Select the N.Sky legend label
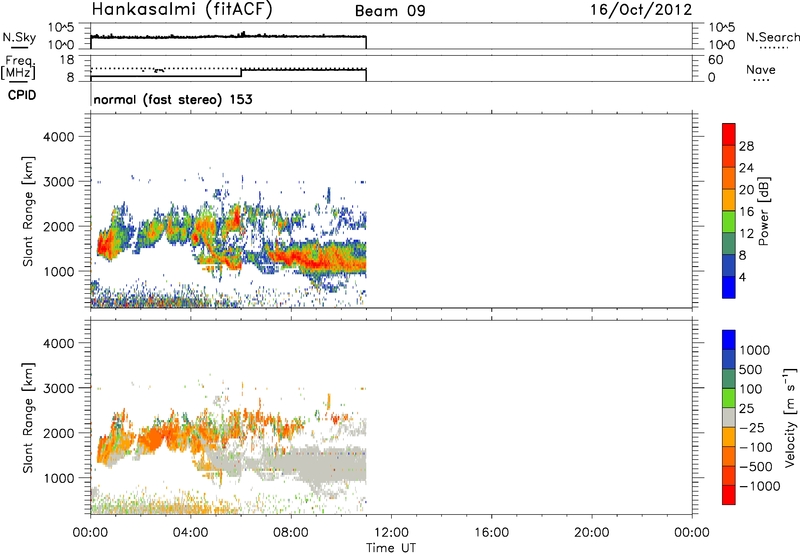The image size is (800, 554). point(19,37)
